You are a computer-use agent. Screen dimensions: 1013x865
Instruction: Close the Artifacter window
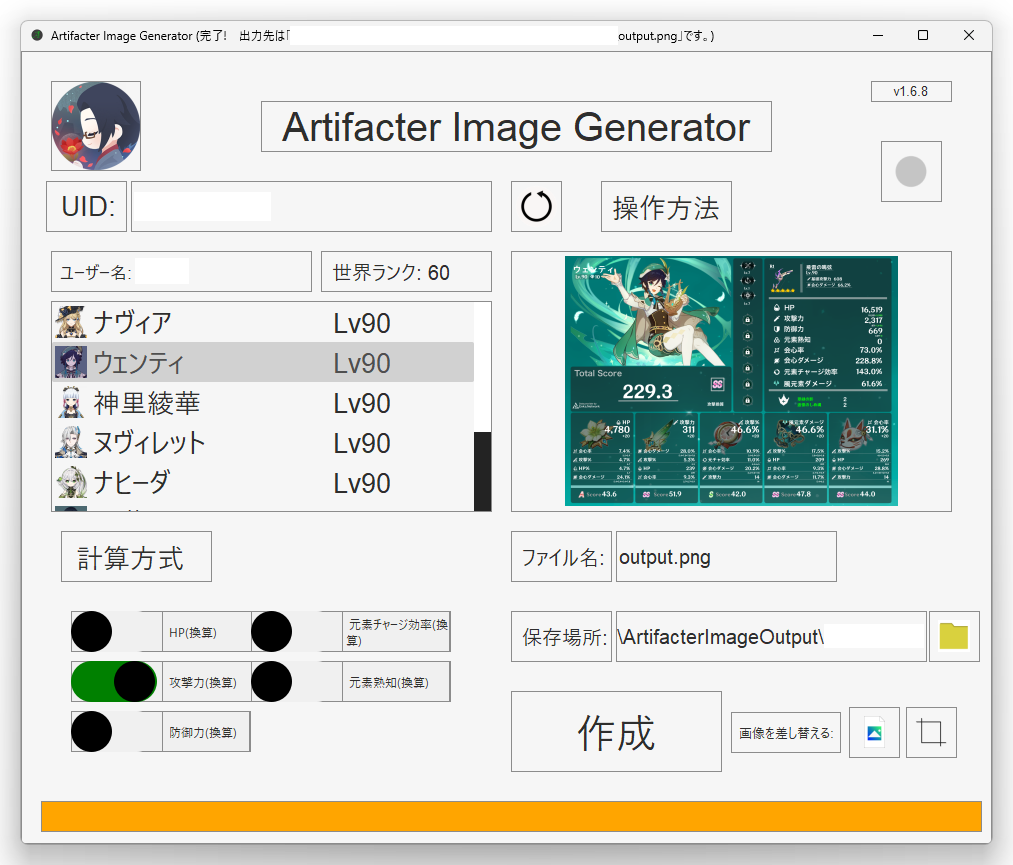pyautogui.click(x=968, y=36)
